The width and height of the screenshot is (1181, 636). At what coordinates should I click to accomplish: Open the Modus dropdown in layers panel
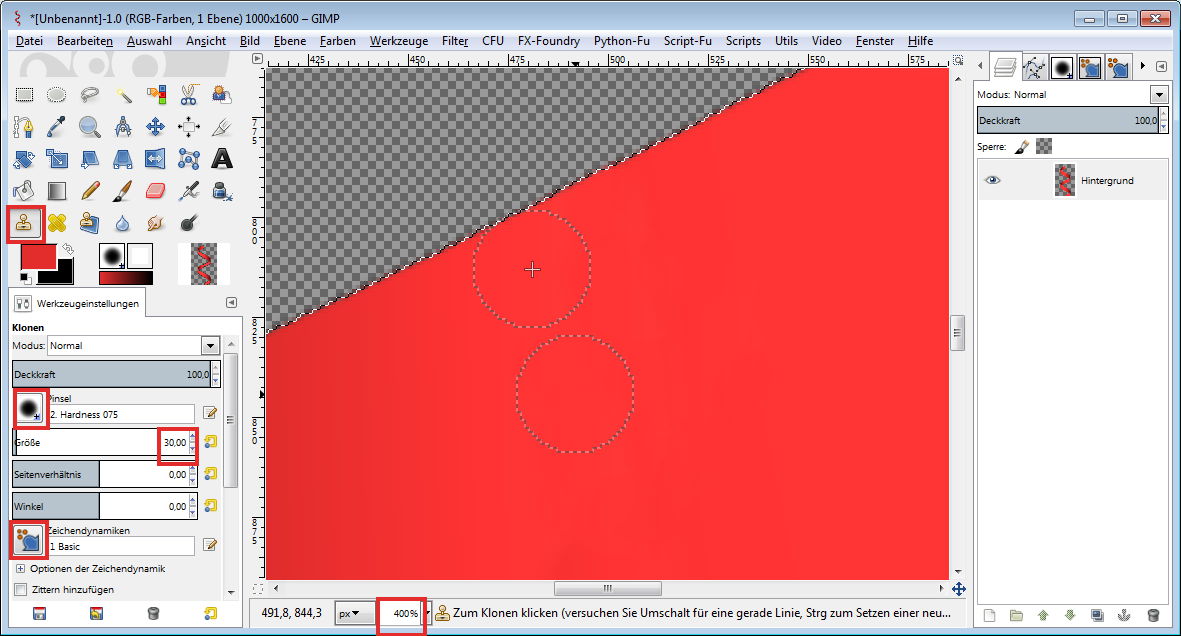pos(1158,94)
